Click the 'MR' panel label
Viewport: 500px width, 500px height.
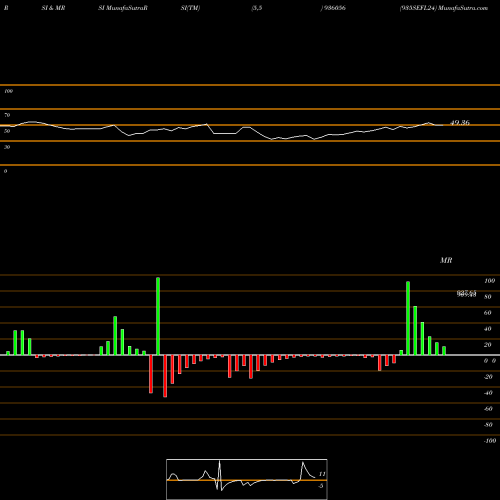tap(446, 260)
